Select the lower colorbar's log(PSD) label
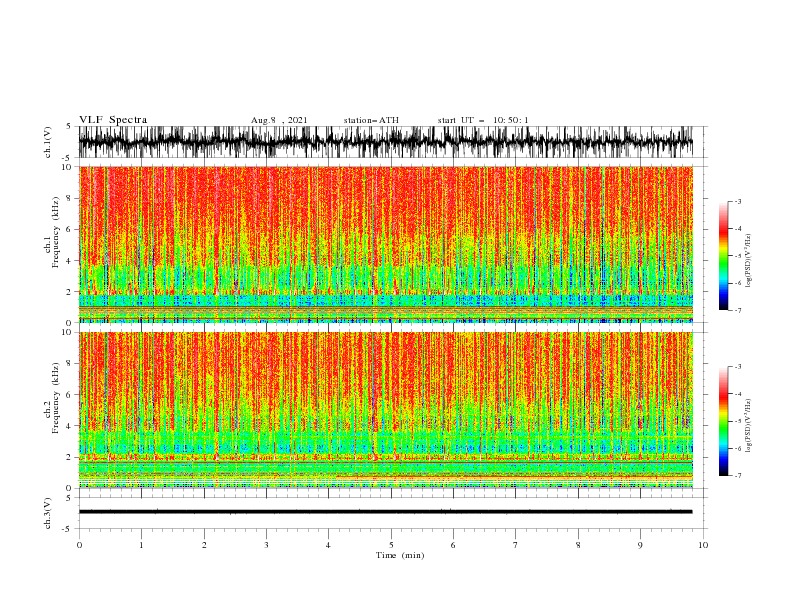792x612 pixels. point(749,426)
